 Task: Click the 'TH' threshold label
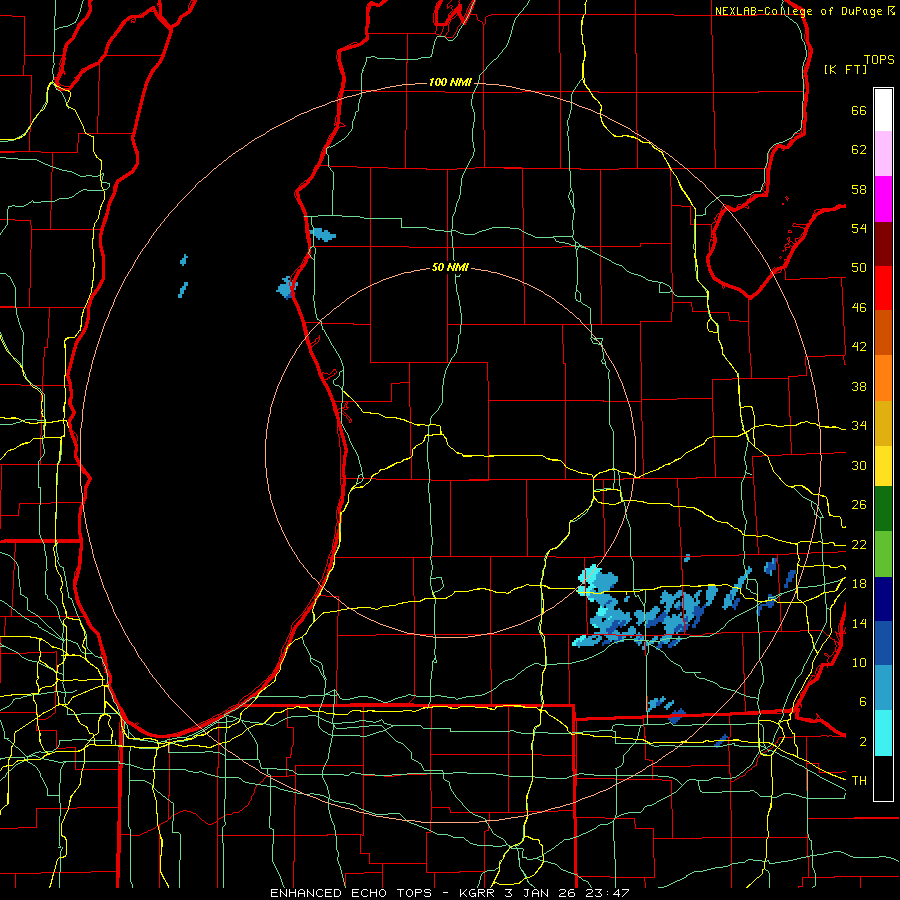pyautogui.click(x=859, y=781)
